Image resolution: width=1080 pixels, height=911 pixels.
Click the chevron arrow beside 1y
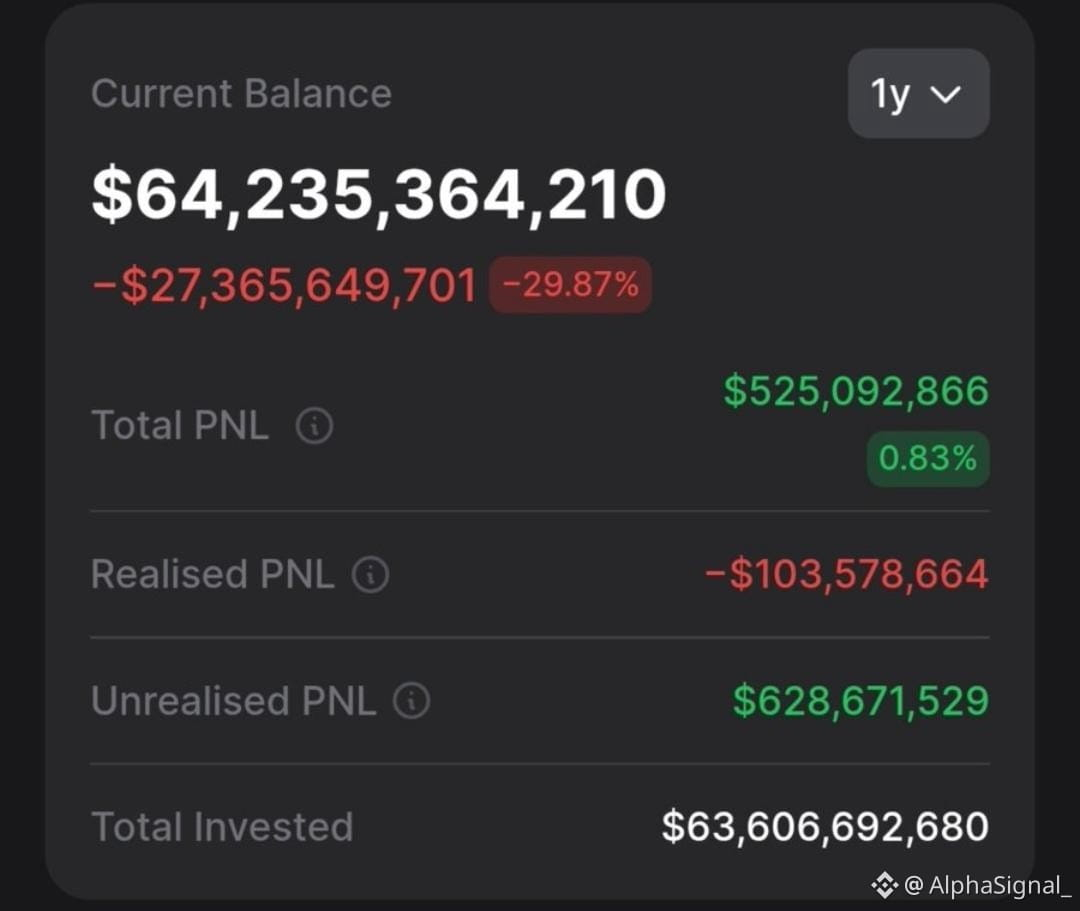click(945, 94)
